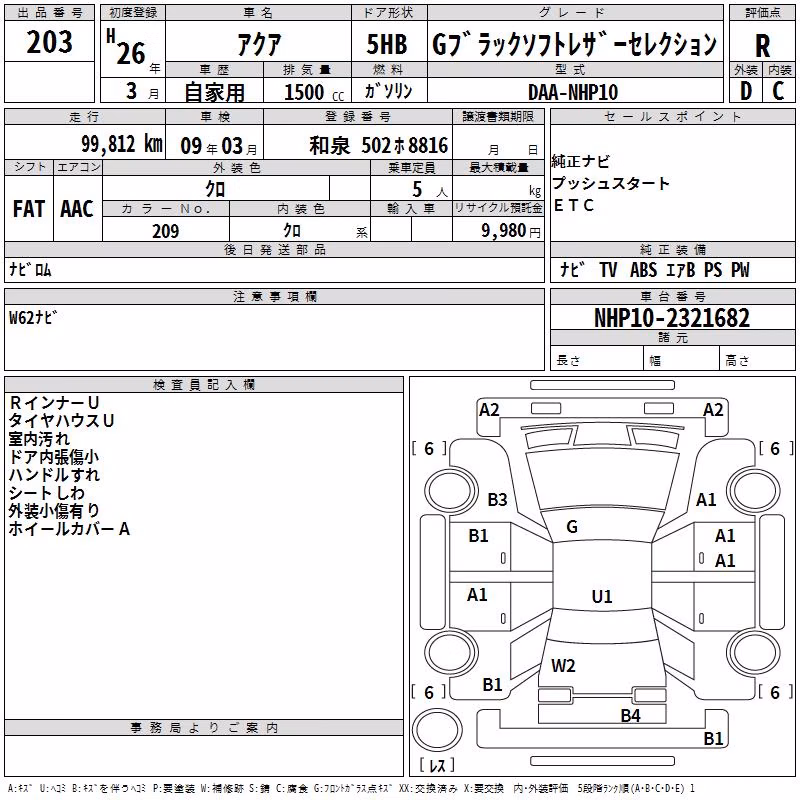Click the interior grade C
Viewport: 800px width, 800px height.
[x=778, y=91]
